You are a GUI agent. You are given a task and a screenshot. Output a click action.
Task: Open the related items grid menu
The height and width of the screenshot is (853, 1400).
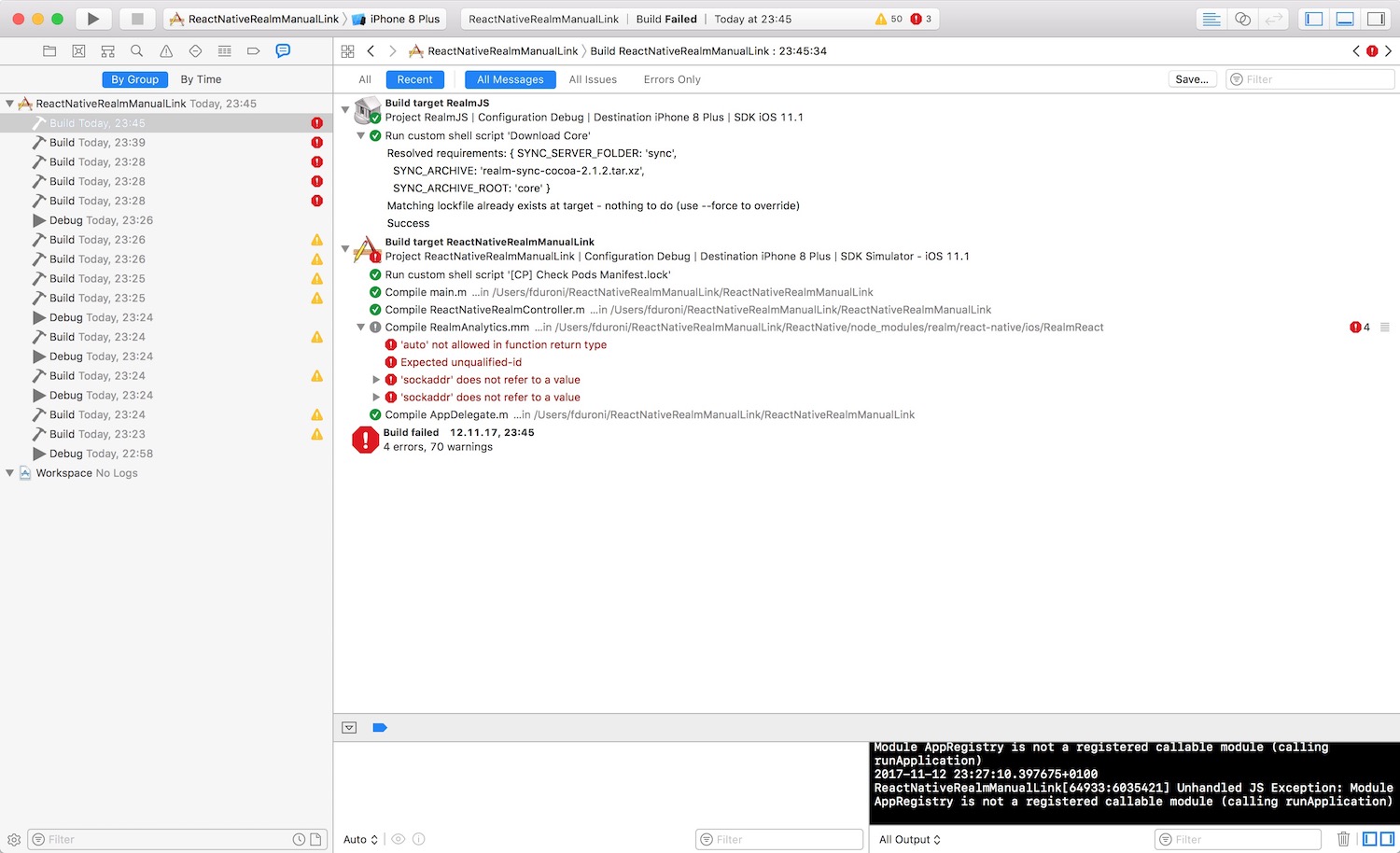pyautogui.click(x=348, y=51)
